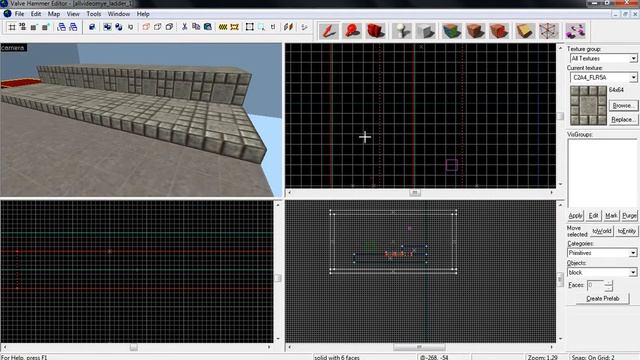
Task: Click the C2A4_FLR5A texture preview thumbnail
Action: coord(588,105)
